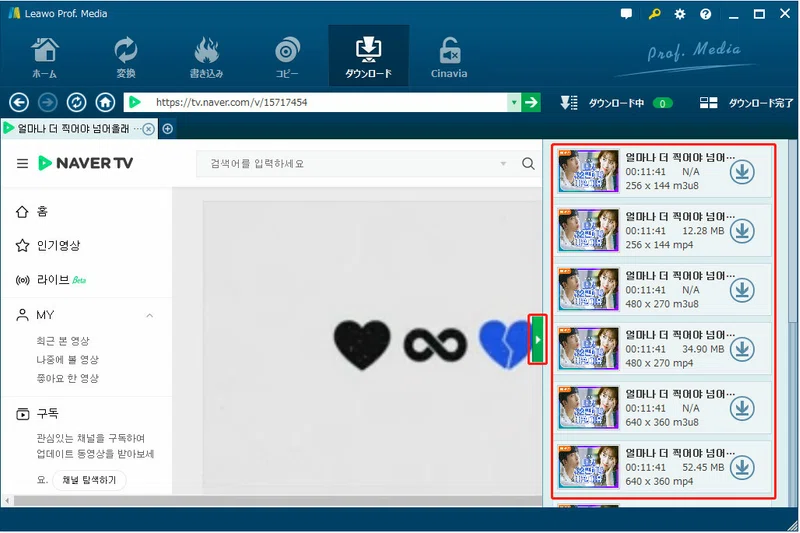Click 구독 subscriptions heading

pyautogui.click(x=37, y=413)
